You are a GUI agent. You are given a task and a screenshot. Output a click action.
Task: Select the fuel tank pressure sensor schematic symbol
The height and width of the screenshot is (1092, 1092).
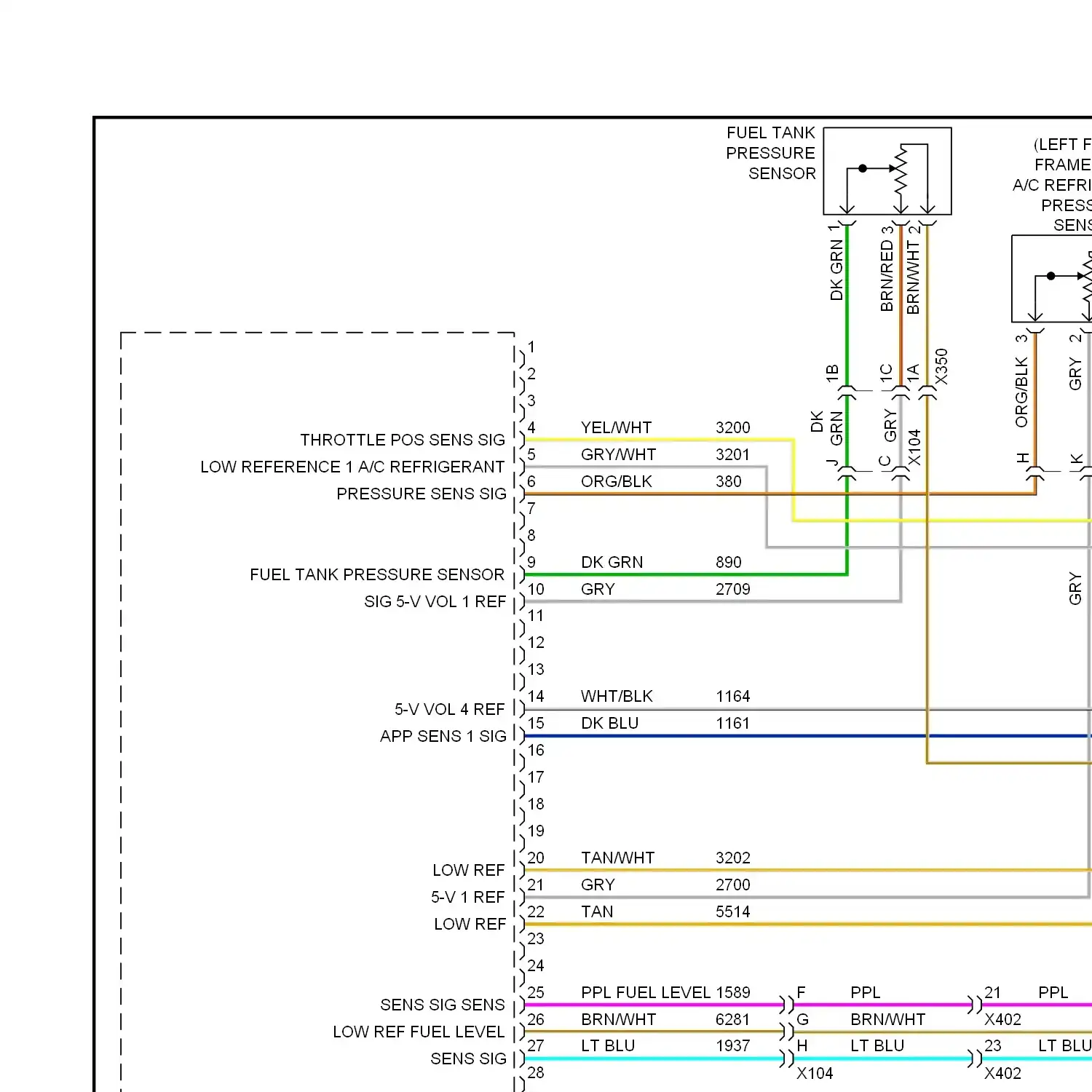tap(887, 171)
